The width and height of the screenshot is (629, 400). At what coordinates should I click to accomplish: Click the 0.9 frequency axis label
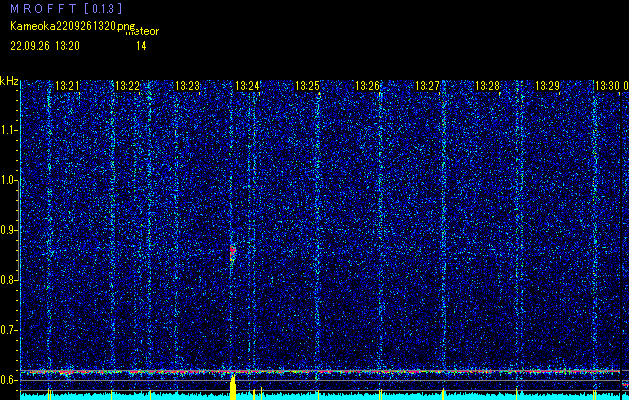click(8, 230)
